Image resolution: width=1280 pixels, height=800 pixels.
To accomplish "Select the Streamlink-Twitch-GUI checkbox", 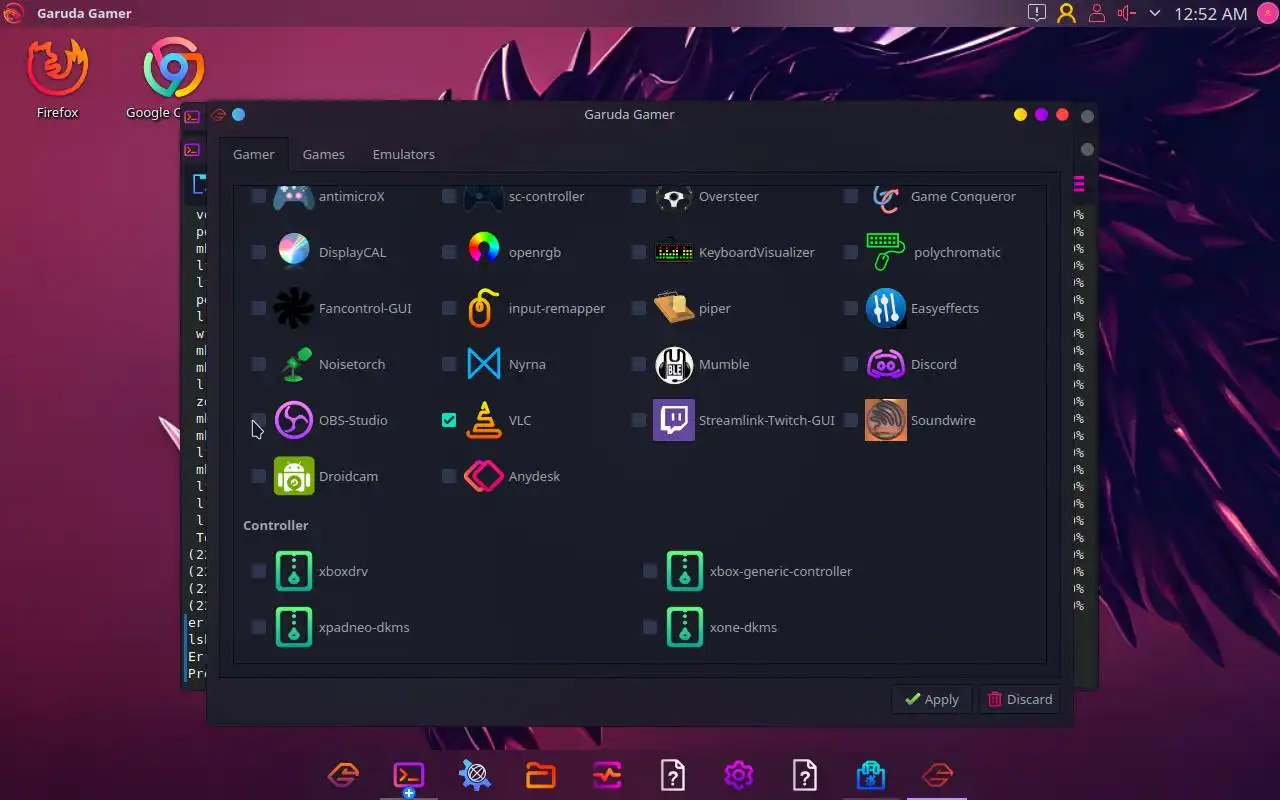I will point(639,420).
